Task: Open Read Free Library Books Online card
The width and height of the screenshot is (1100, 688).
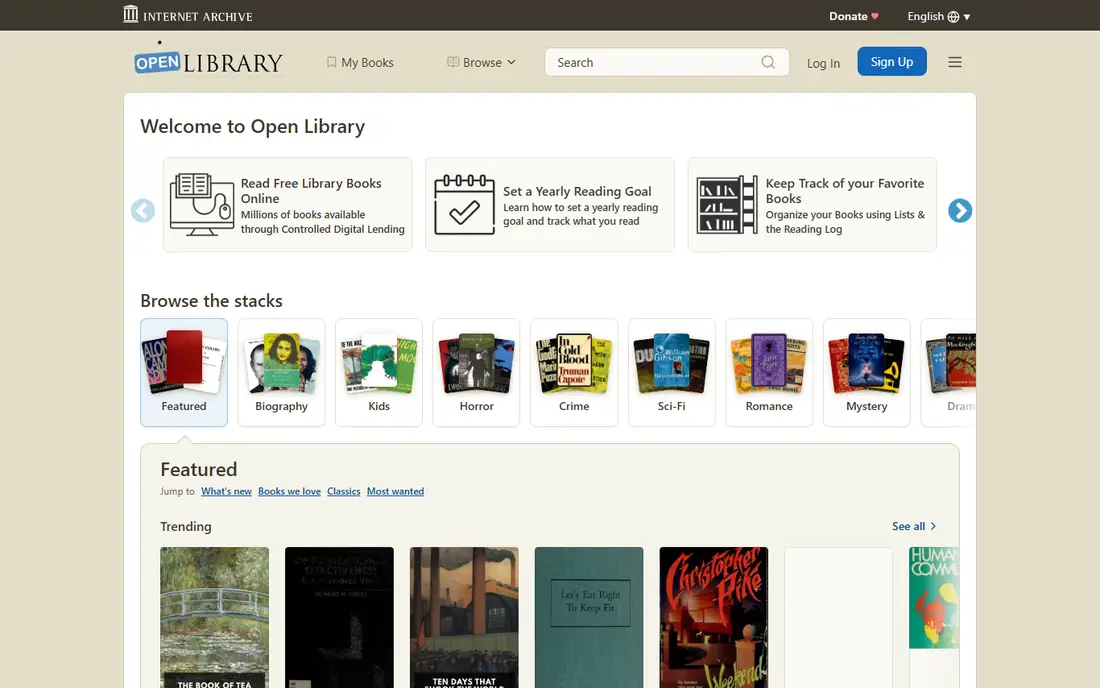Action: pyautogui.click(x=288, y=205)
